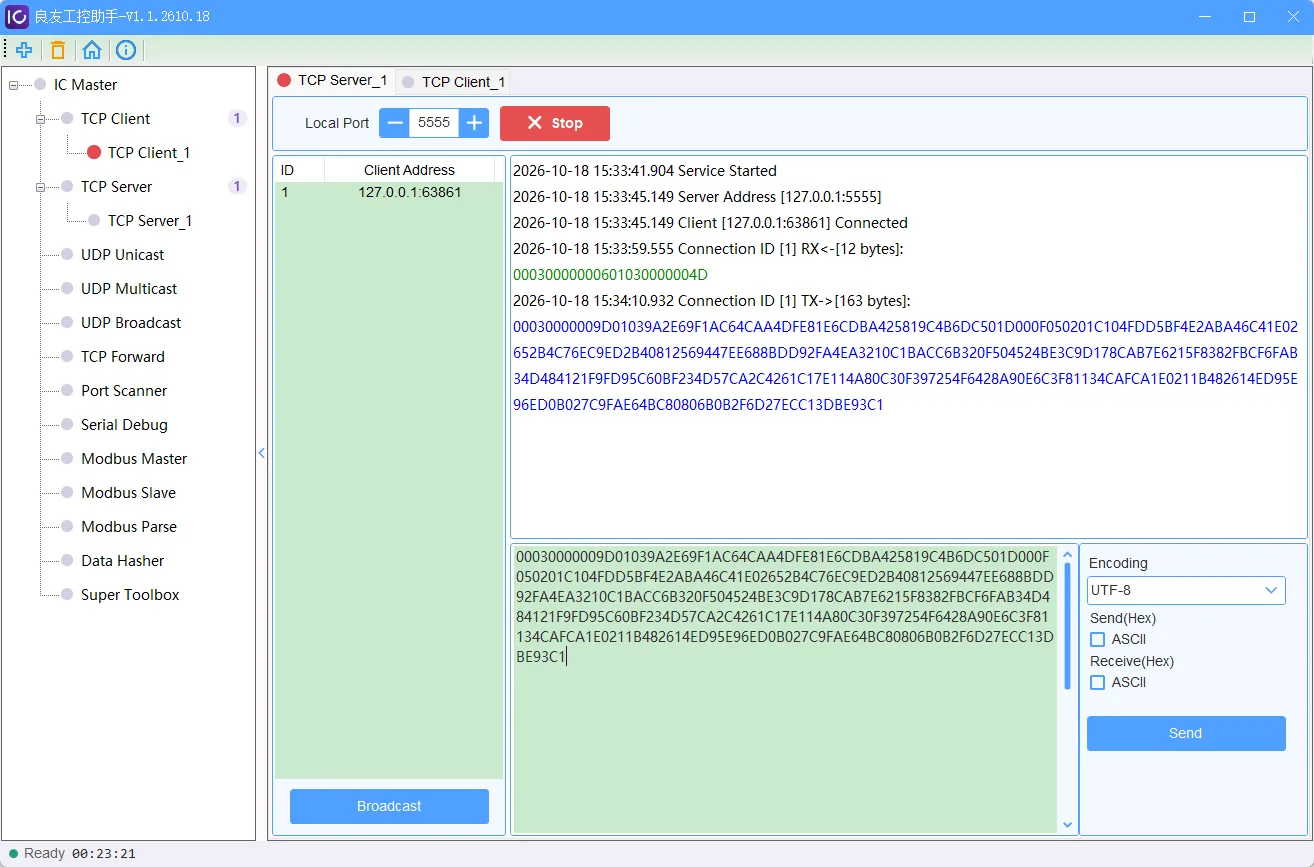Click the ID column header
Viewport: 1314px width, 867px height.
point(299,170)
